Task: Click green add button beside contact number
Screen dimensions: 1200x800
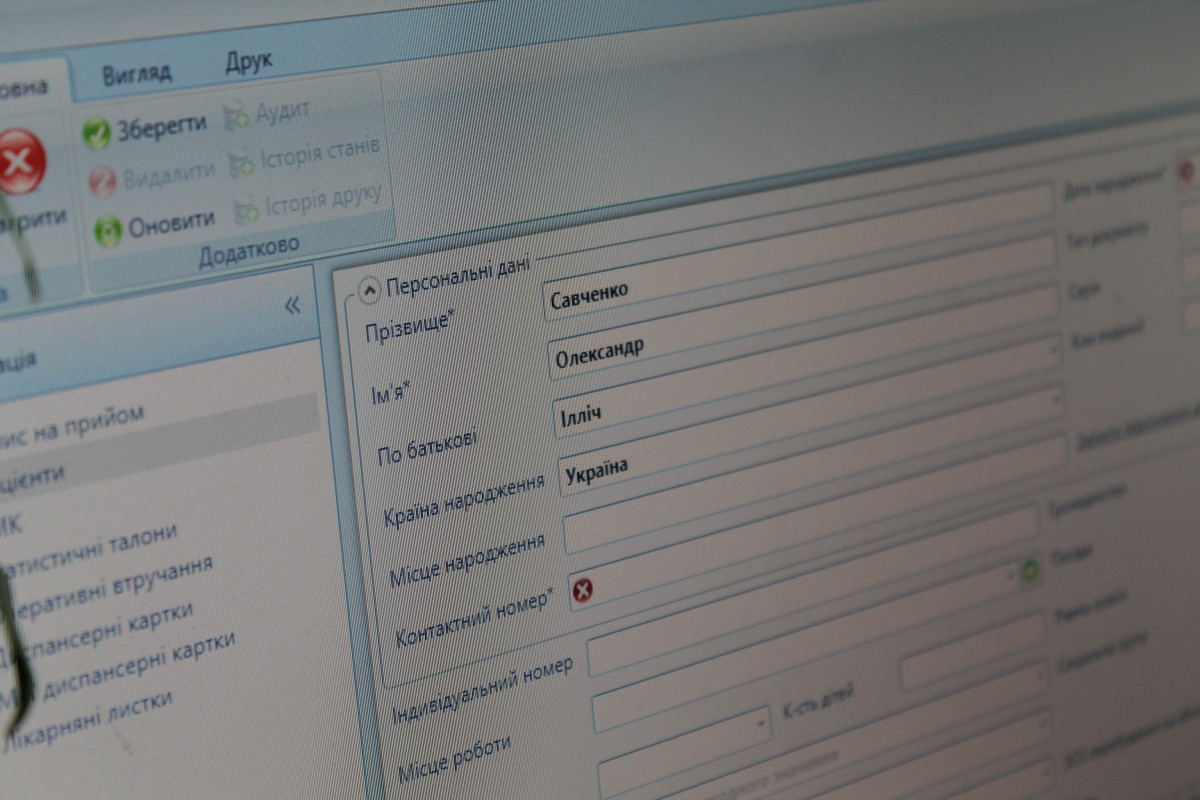Action: [1029, 570]
